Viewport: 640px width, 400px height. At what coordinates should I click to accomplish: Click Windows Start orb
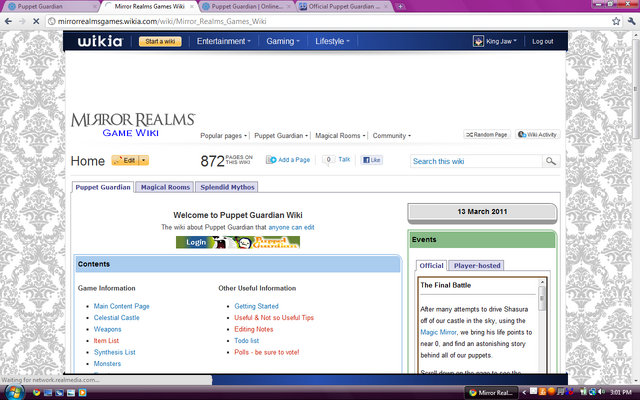14,392
